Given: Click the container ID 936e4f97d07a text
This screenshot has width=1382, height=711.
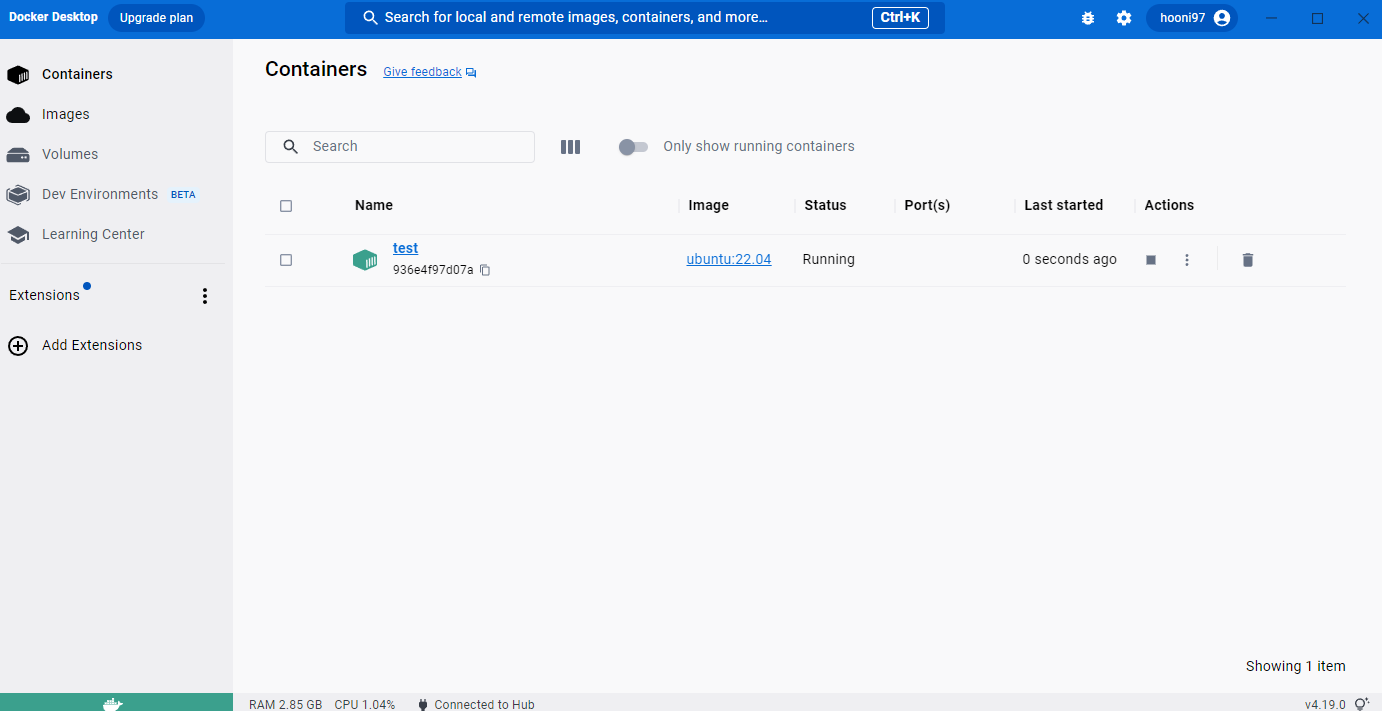Looking at the screenshot, I should pyautogui.click(x=433, y=270).
